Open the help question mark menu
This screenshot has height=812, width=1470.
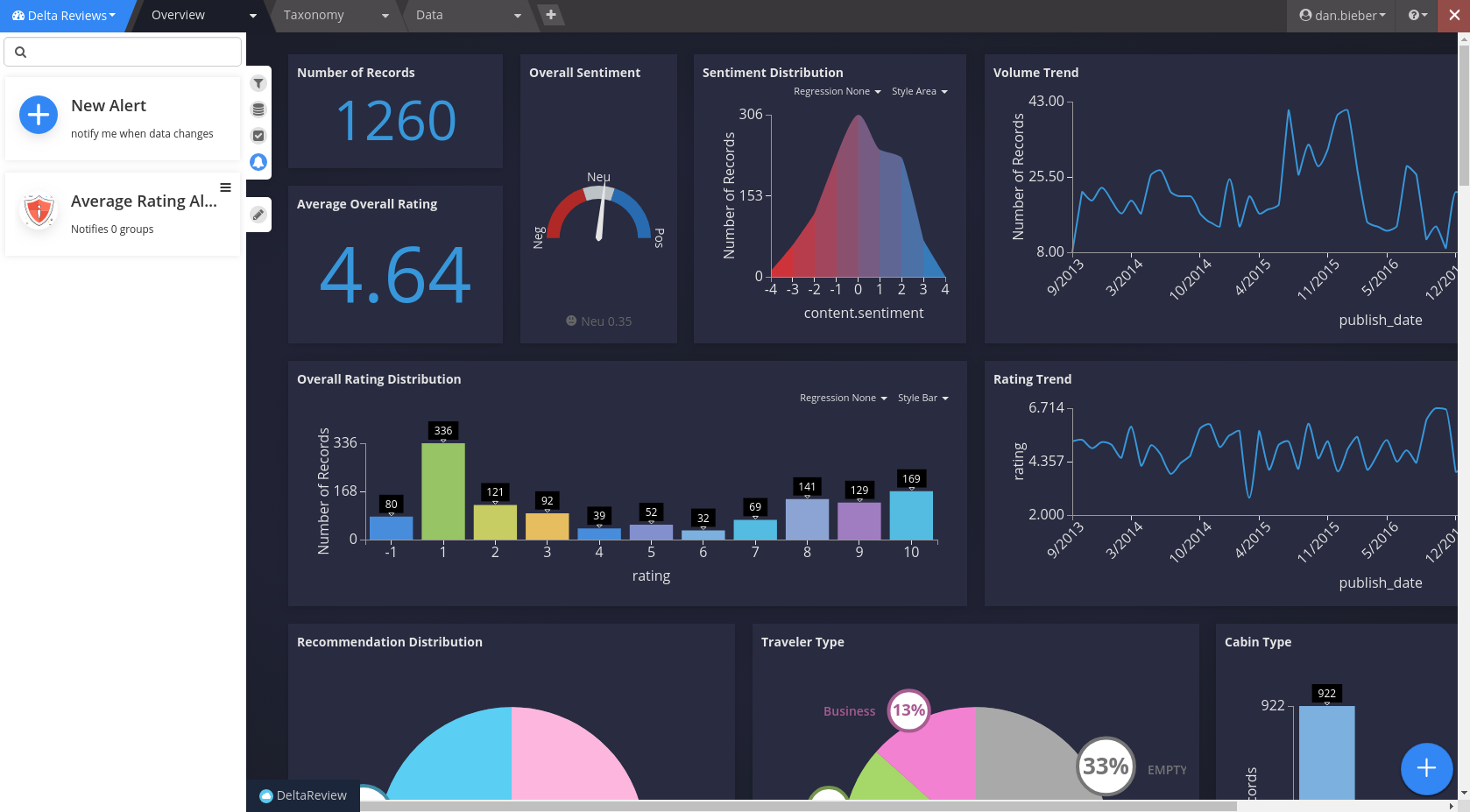[x=1417, y=15]
